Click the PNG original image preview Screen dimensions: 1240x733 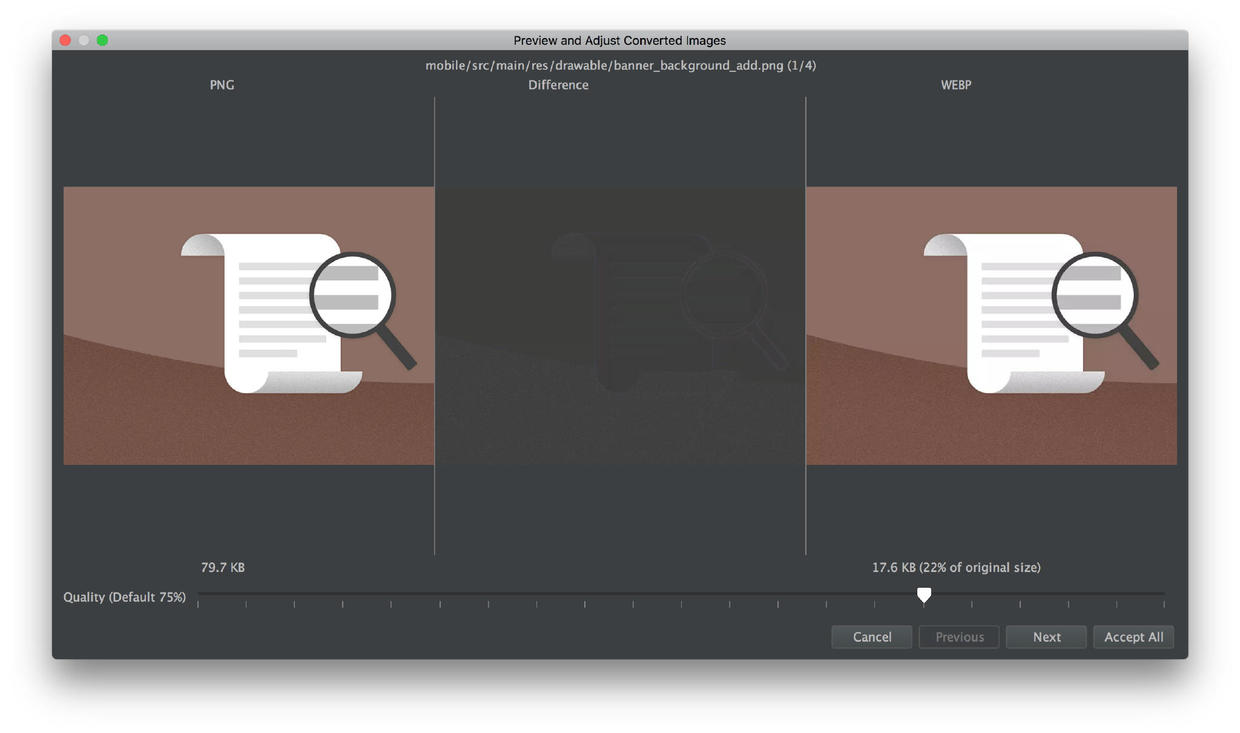(249, 325)
